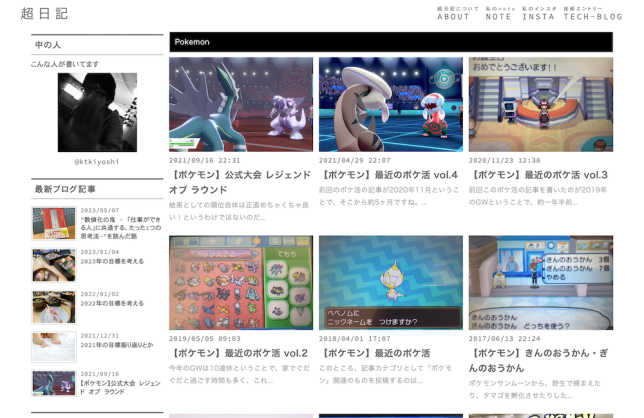Click the date 2020/11/23 12:38
This screenshot has height=418, width=644.
[504, 161]
